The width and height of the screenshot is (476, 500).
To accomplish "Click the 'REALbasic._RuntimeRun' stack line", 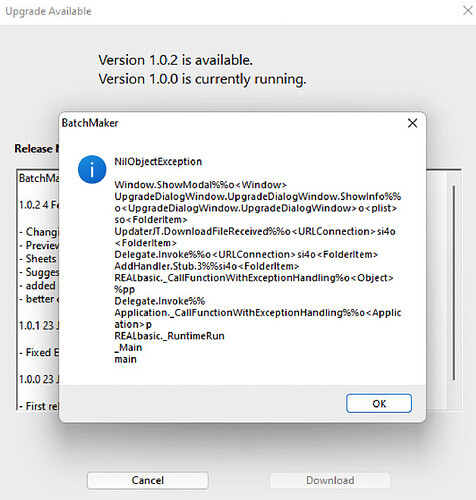I will tap(169, 336).
